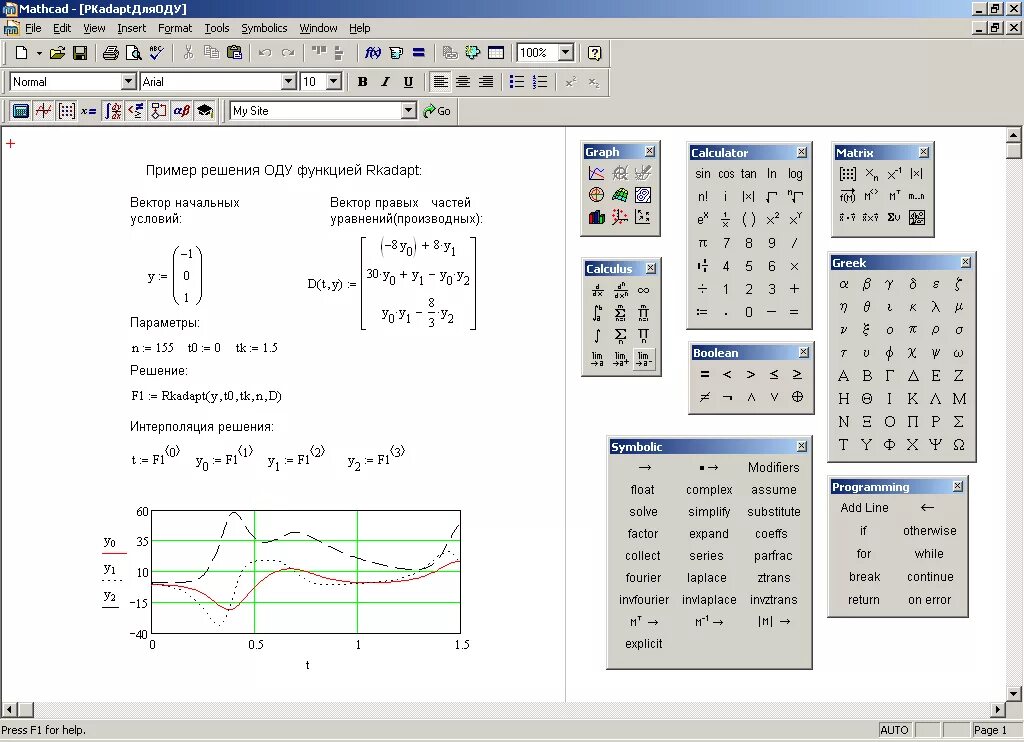
Task: Set center text alignment
Action: tap(463, 82)
